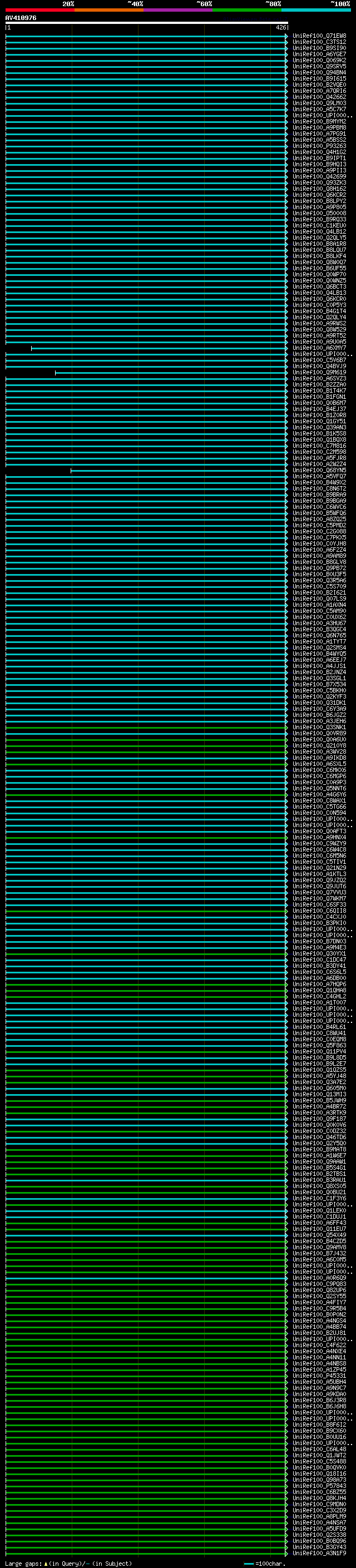Click the yellow large-gap triangle legend icon

(46, 1563)
